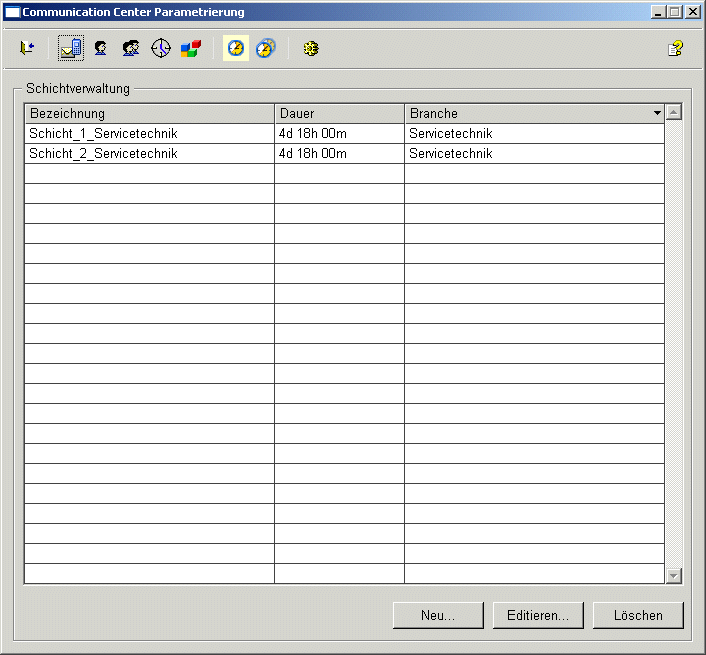706x655 pixels.
Task: Click the scrollbar up arrow
Action: click(x=674, y=112)
